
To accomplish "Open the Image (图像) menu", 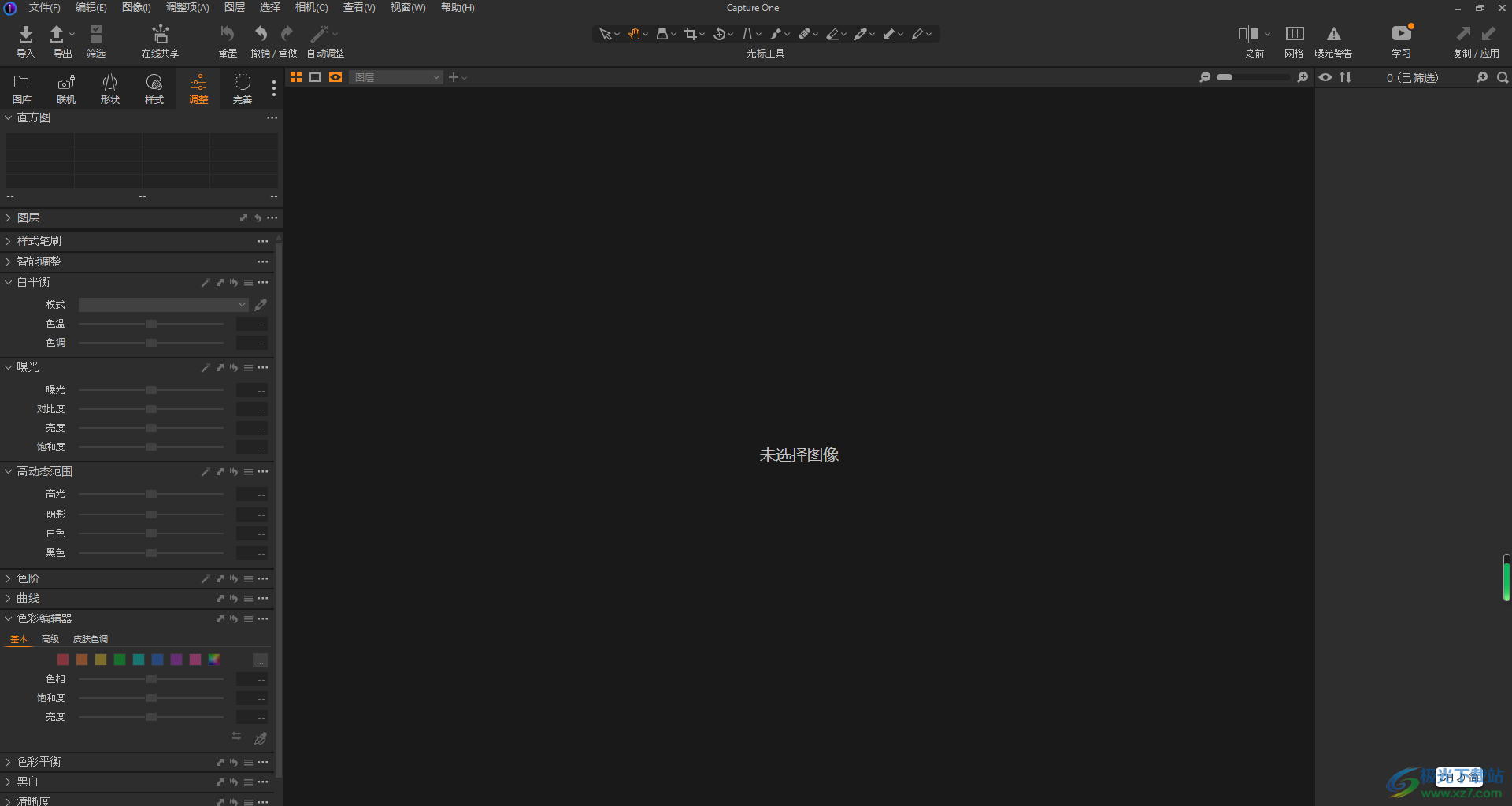I will (136, 7).
